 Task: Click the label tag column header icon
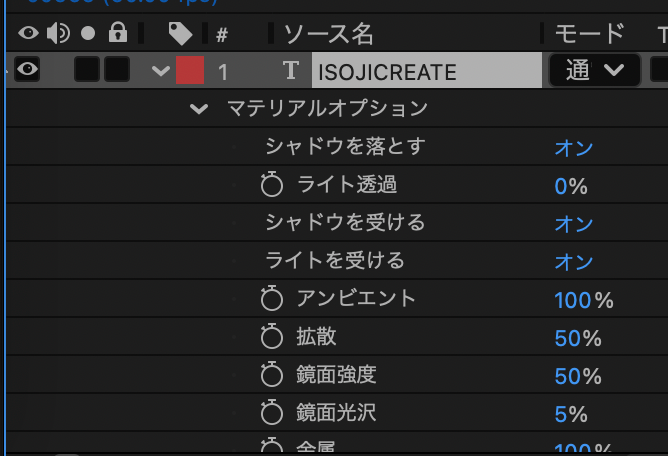click(180, 35)
